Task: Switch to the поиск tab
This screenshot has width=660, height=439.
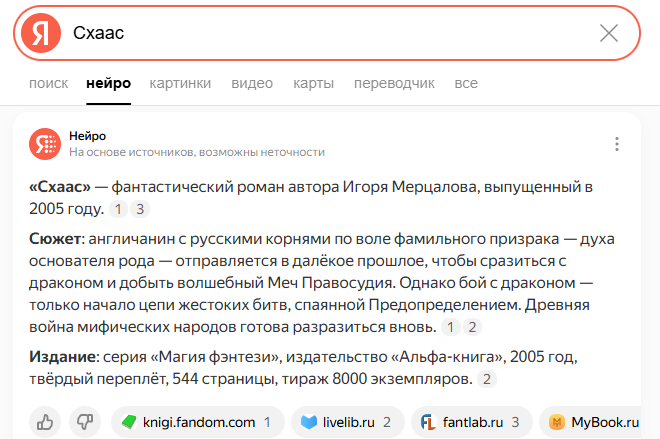Action: coord(48,83)
